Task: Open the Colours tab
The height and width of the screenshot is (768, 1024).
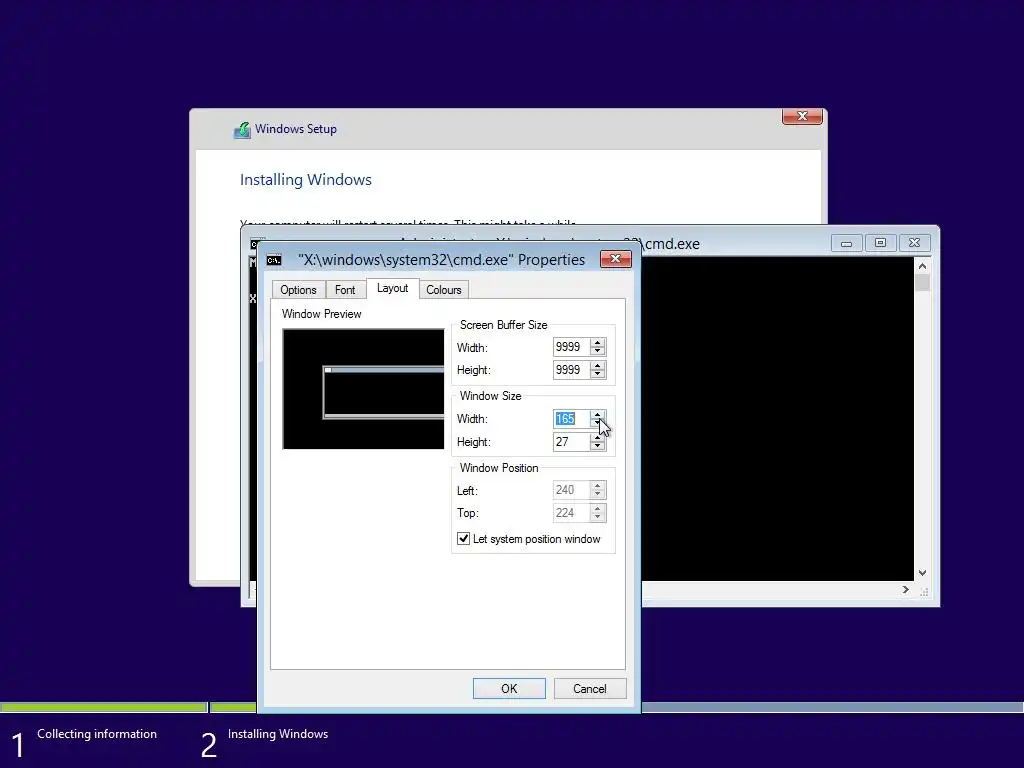Action: pyautogui.click(x=443, y=290)
